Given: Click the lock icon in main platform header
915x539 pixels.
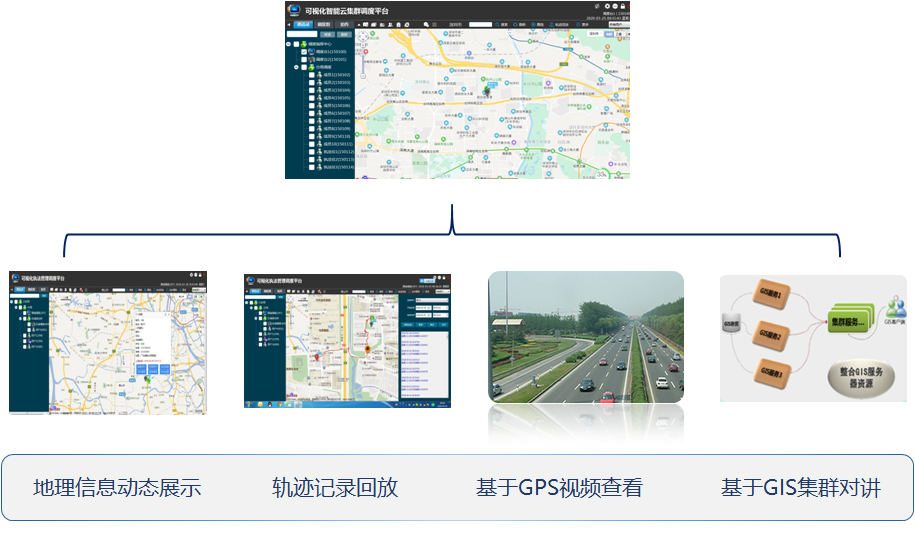Looking at the screenshot, I should [623, 6].
